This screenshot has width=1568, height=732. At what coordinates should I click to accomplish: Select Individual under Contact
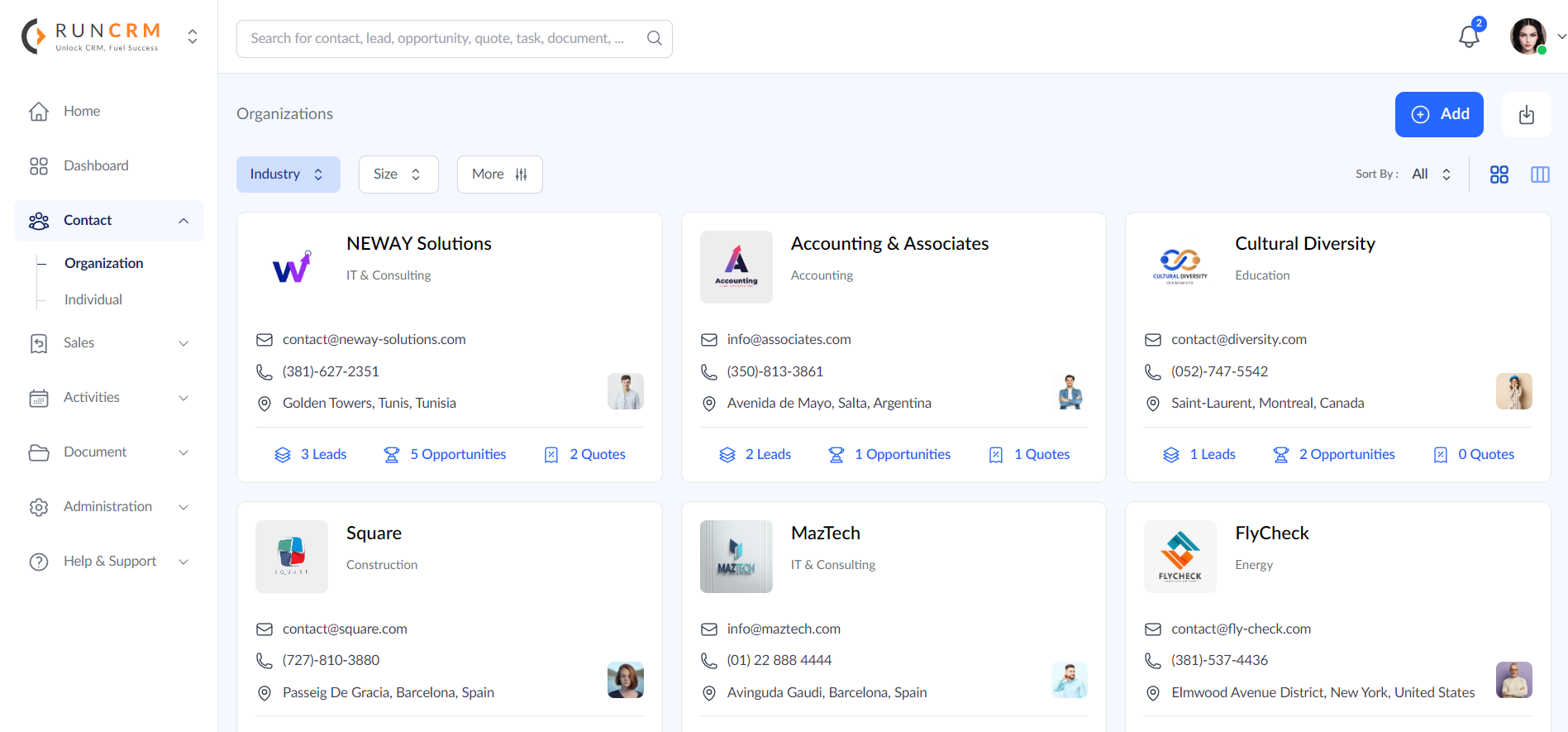(93, 299)
